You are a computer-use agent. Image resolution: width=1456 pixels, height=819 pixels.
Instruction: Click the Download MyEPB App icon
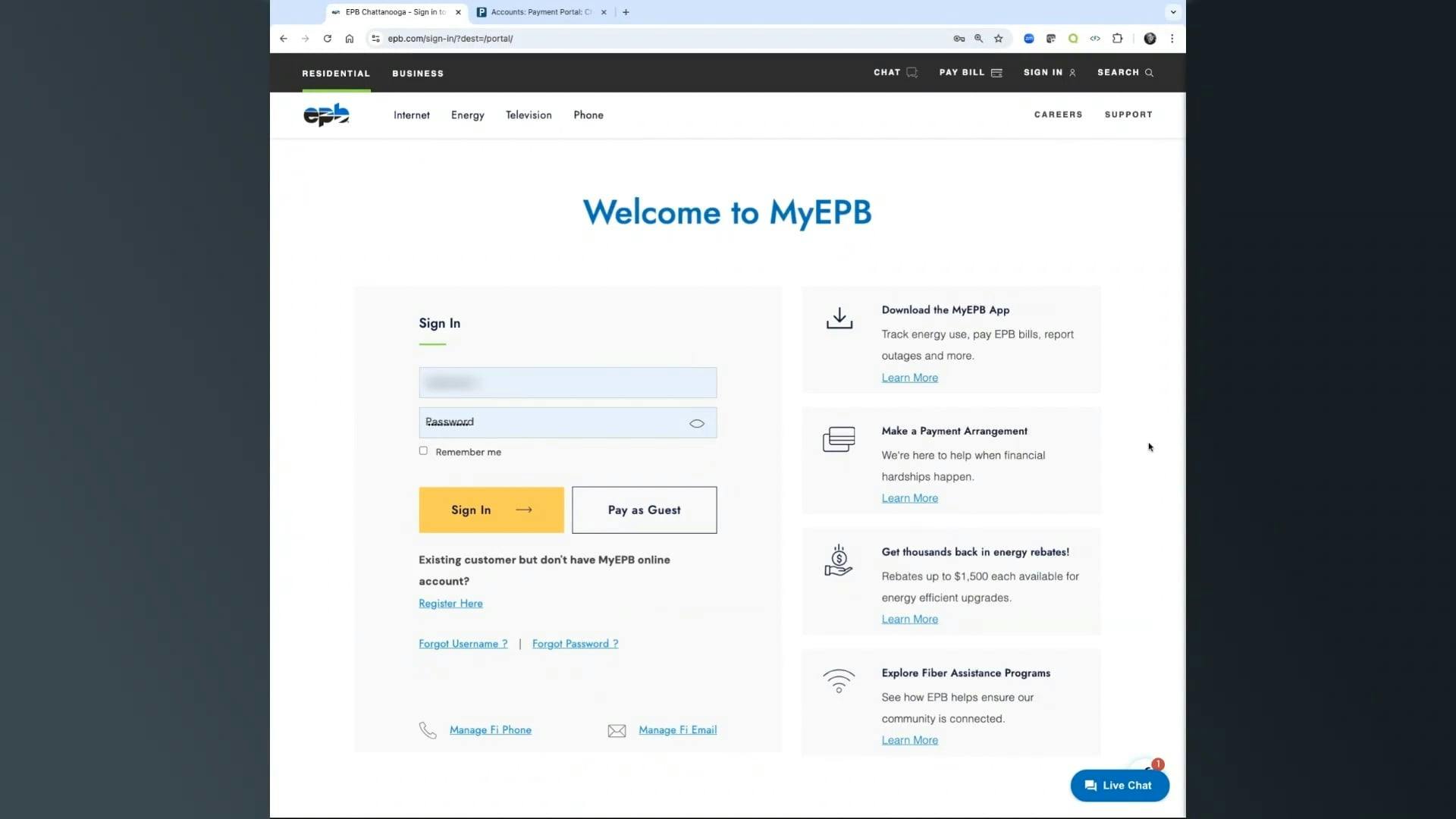(839, 318)
